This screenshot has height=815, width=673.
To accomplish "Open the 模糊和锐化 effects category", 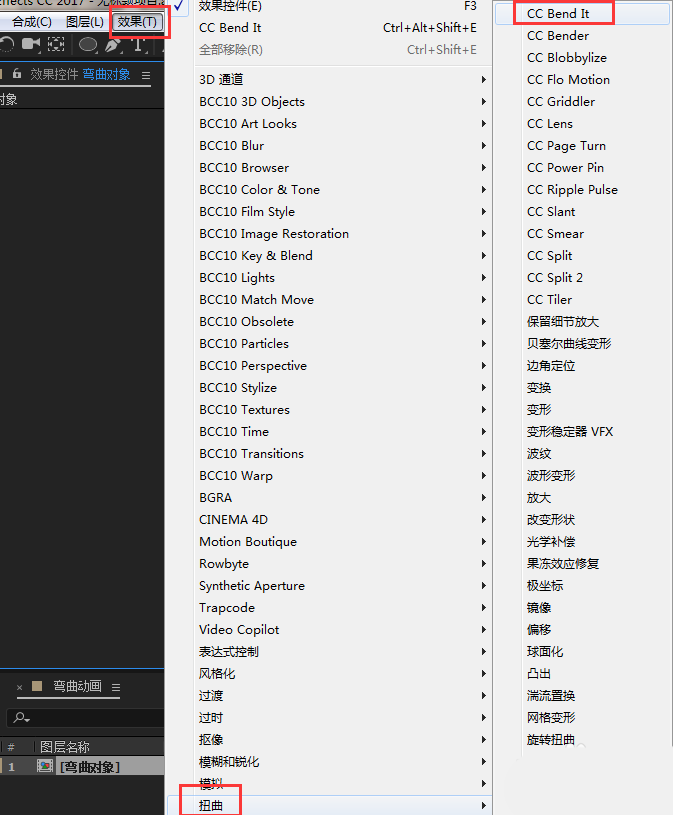I will 342,761.
